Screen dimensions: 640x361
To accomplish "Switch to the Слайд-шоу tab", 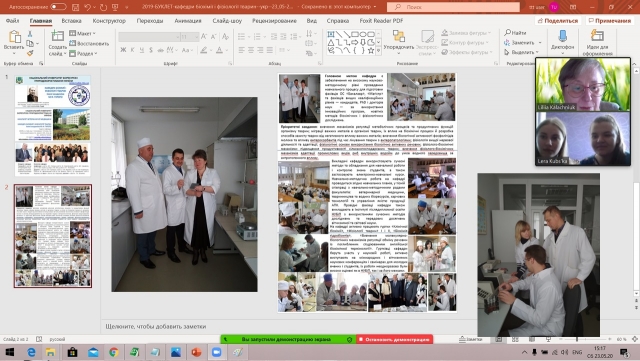I will tap(227, 20).
